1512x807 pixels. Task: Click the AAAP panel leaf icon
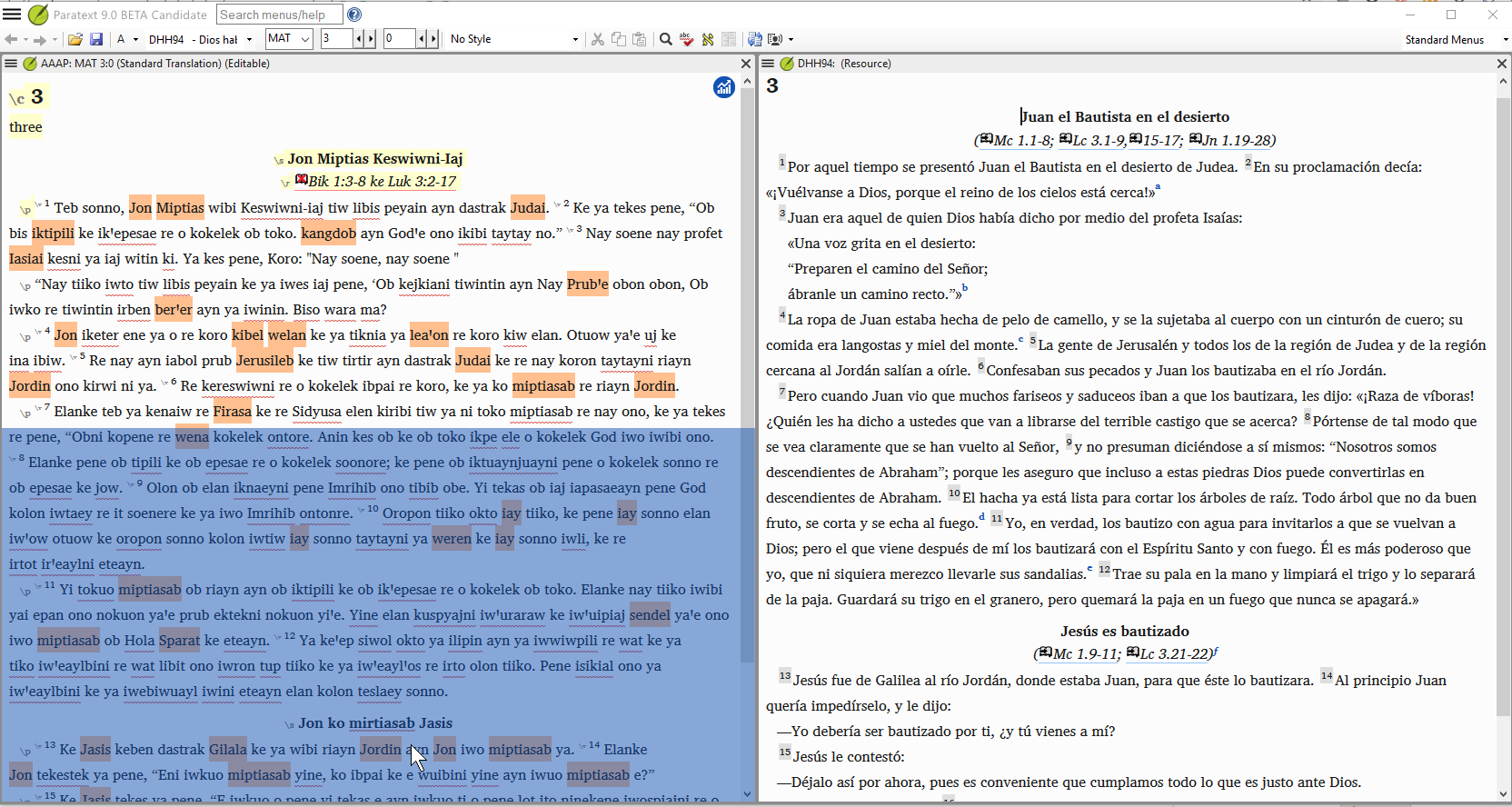pyautogui.click(x=30, y=64)
